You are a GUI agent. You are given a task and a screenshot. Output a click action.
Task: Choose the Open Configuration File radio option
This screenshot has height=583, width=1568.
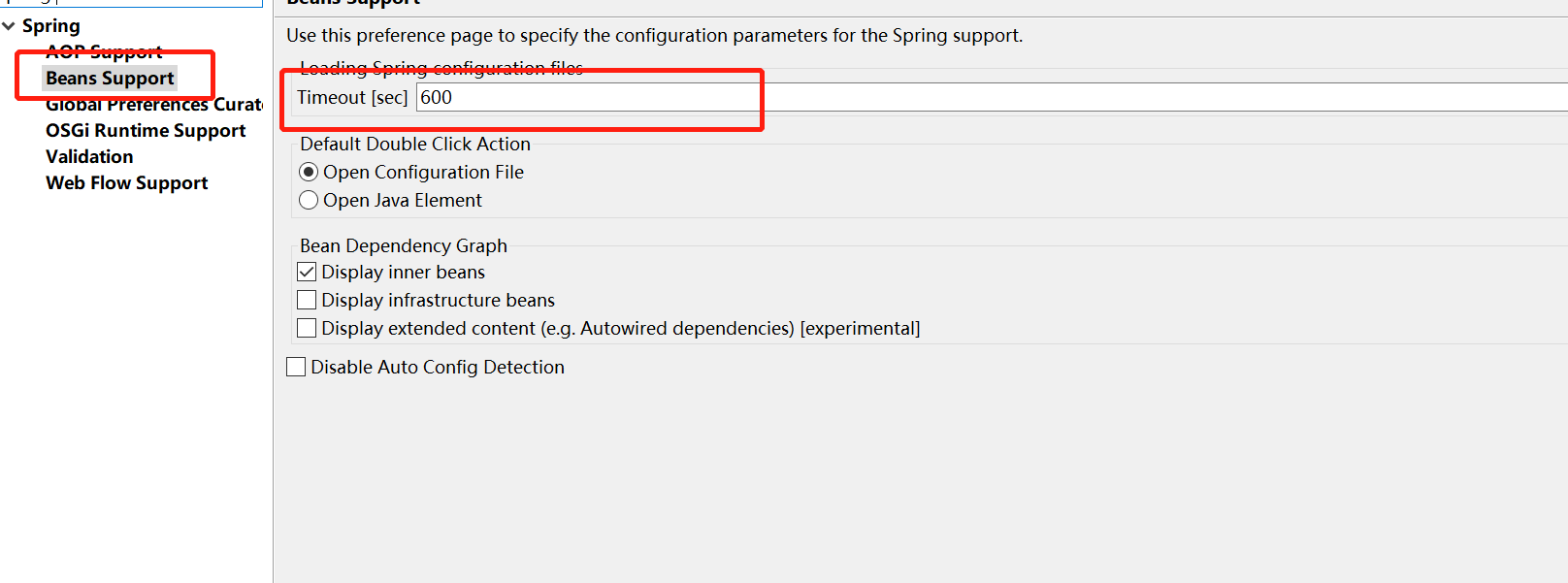pyautogui.click(x=309, y=173)
